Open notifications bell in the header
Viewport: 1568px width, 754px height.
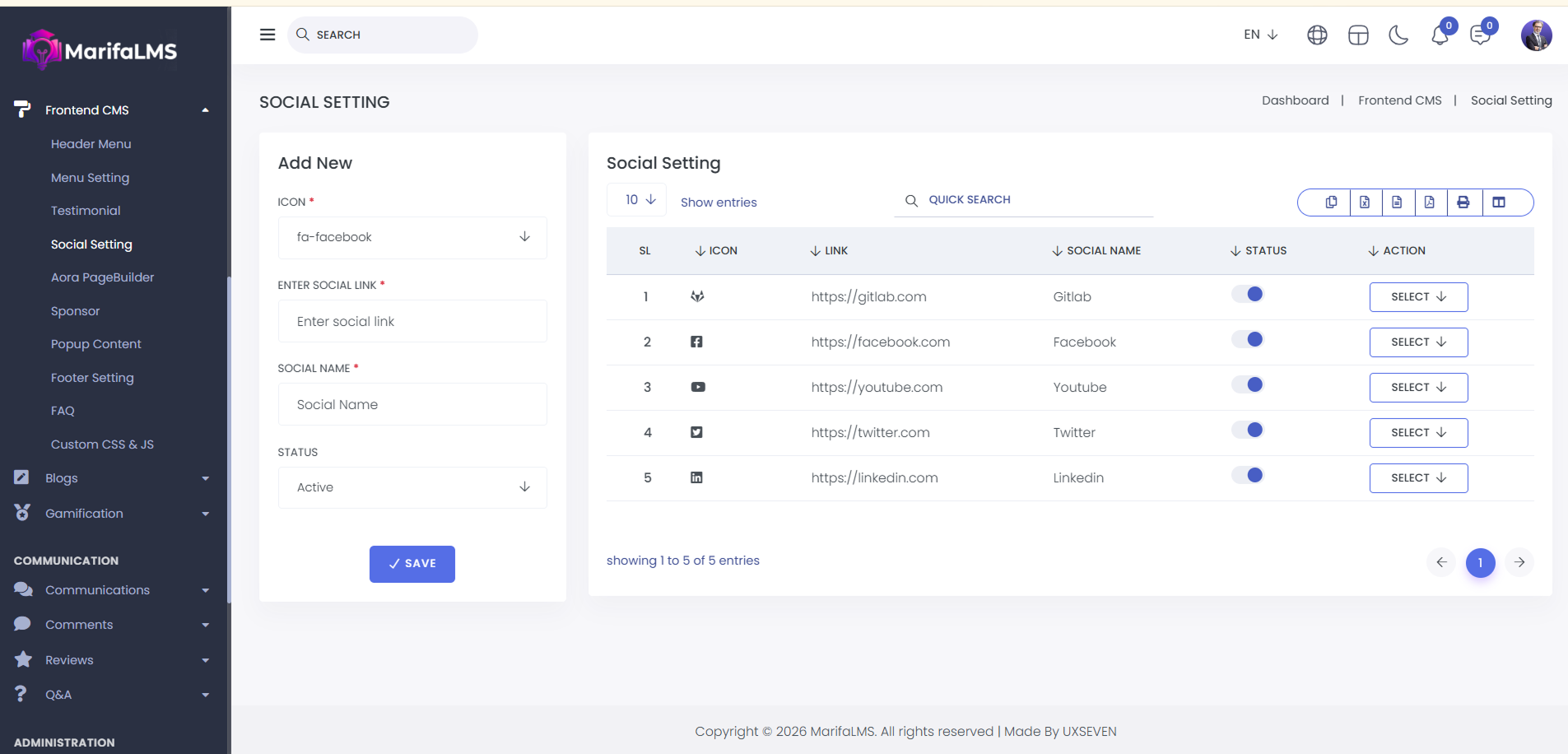pos(1440,35)
